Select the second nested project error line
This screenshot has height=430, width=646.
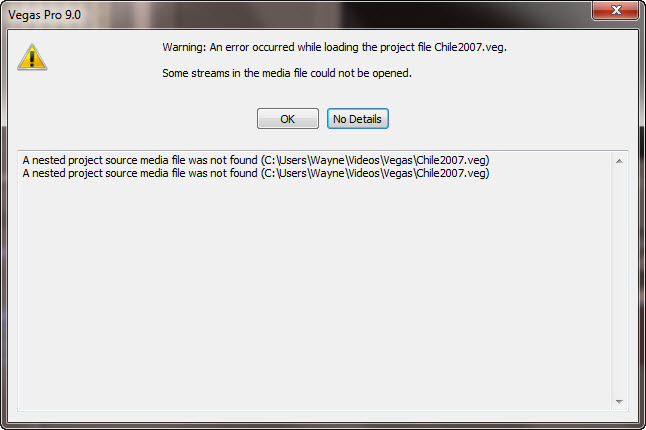click(256, 173)
